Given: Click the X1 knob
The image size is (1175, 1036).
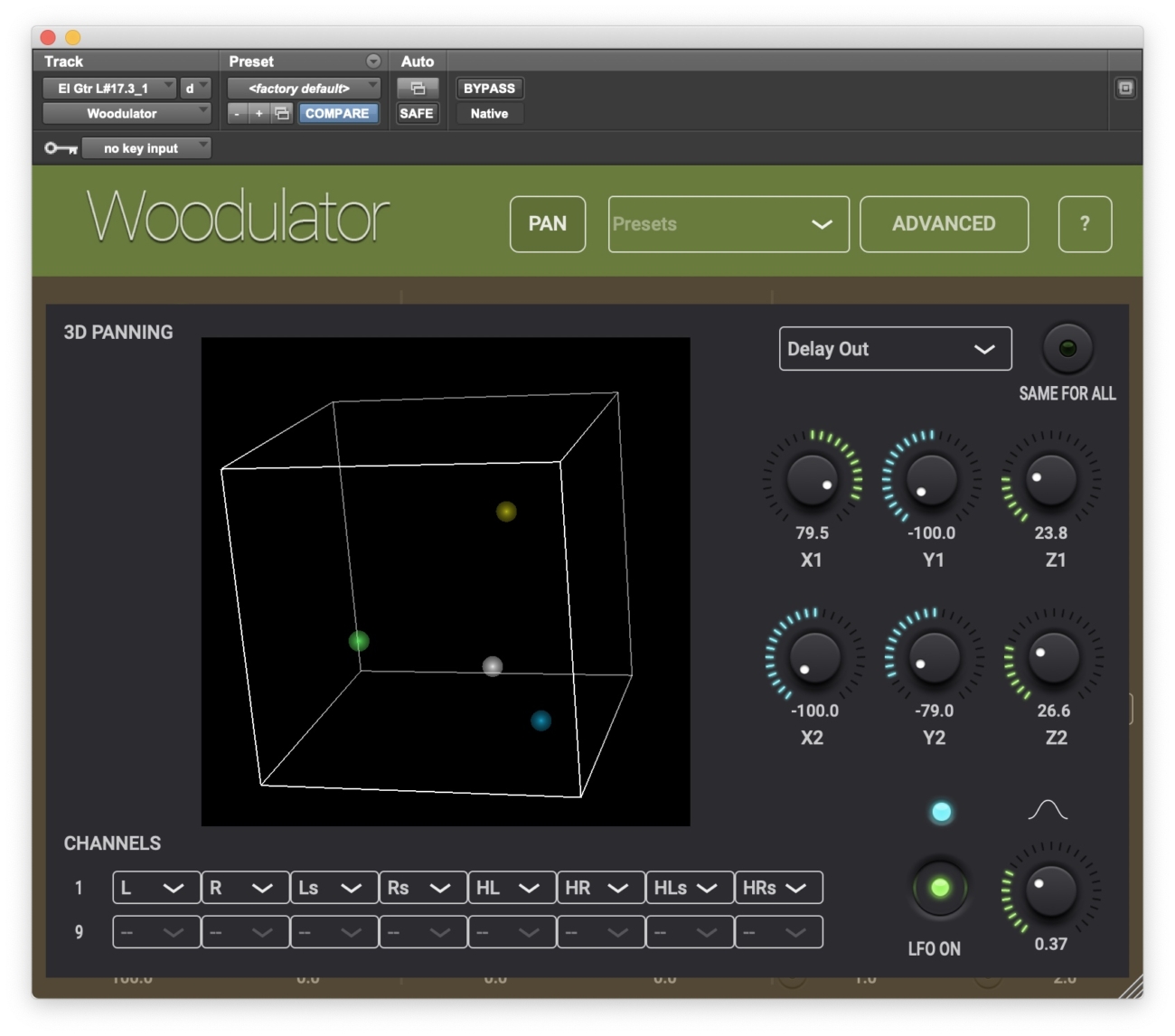Looking at the screenshot, I should point(813,479).
